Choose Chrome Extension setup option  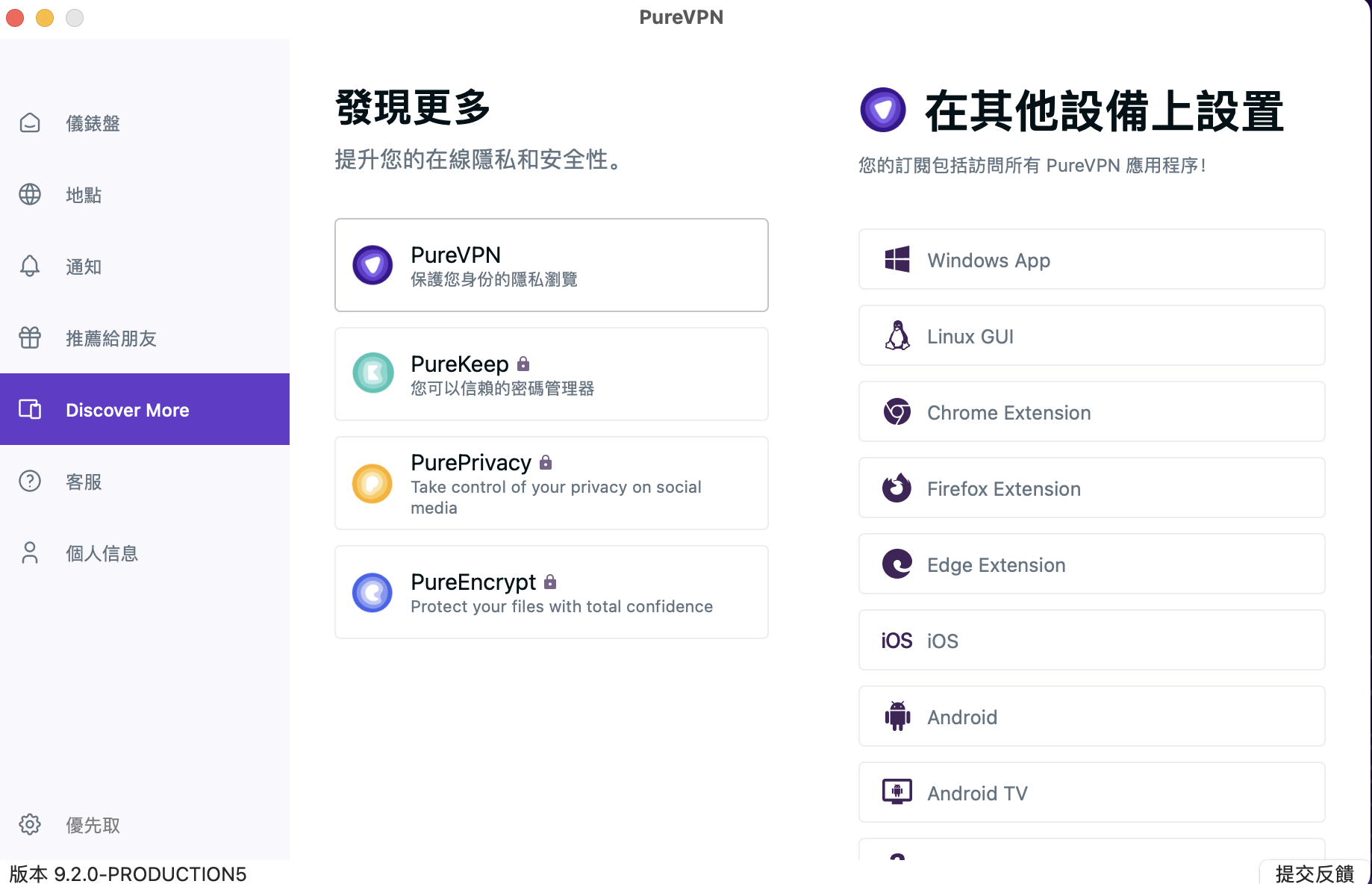pos(1092,411)
